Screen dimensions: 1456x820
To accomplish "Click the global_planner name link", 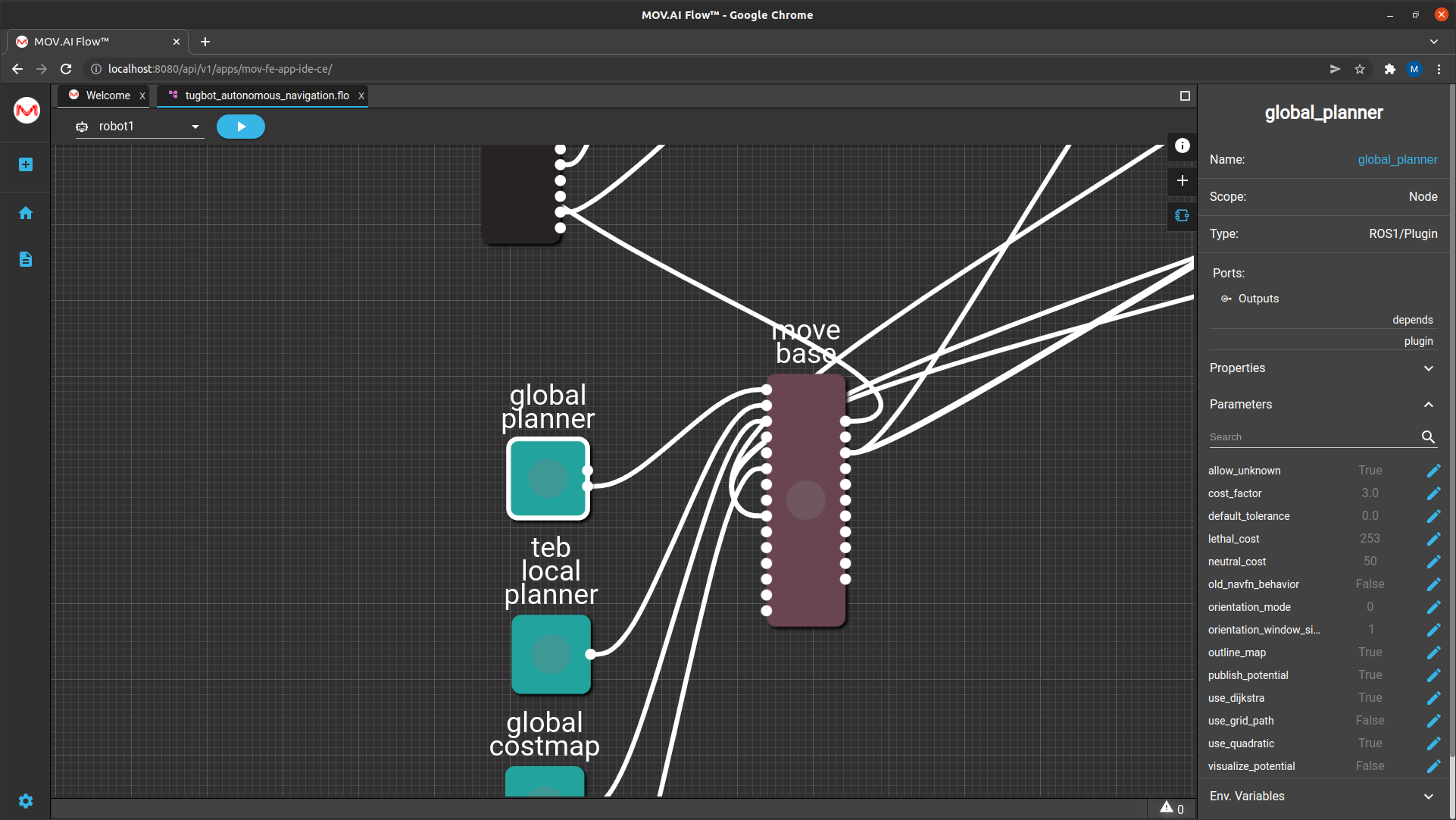I will point(1397,160).
